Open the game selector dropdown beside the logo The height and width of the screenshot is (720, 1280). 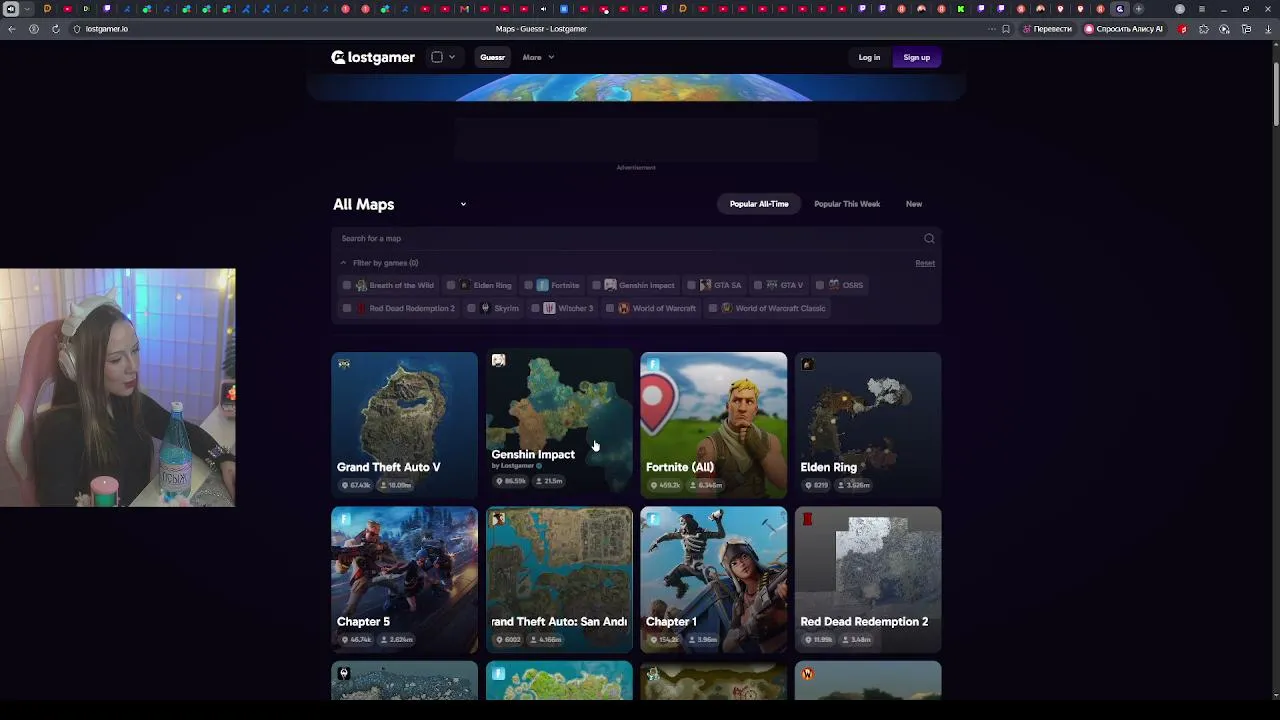[x=443, y=57]
